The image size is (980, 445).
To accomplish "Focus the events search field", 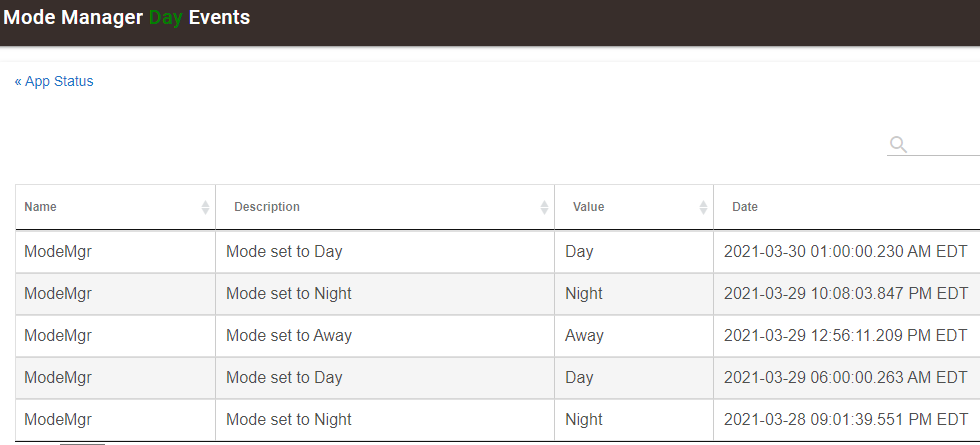I will [x=933, y=145].
